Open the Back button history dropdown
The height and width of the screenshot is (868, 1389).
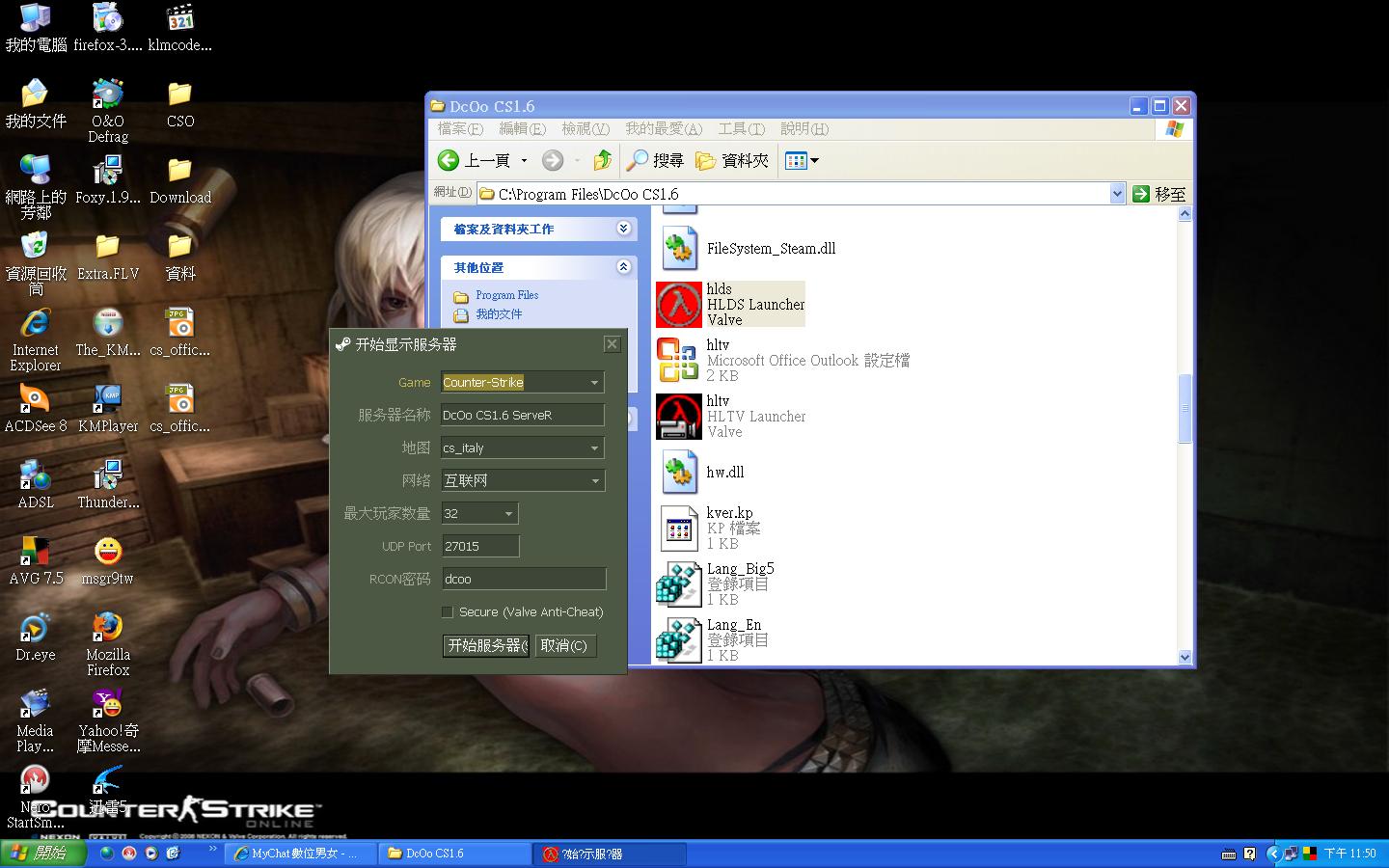pyautogui.click(x=524, y=161)
